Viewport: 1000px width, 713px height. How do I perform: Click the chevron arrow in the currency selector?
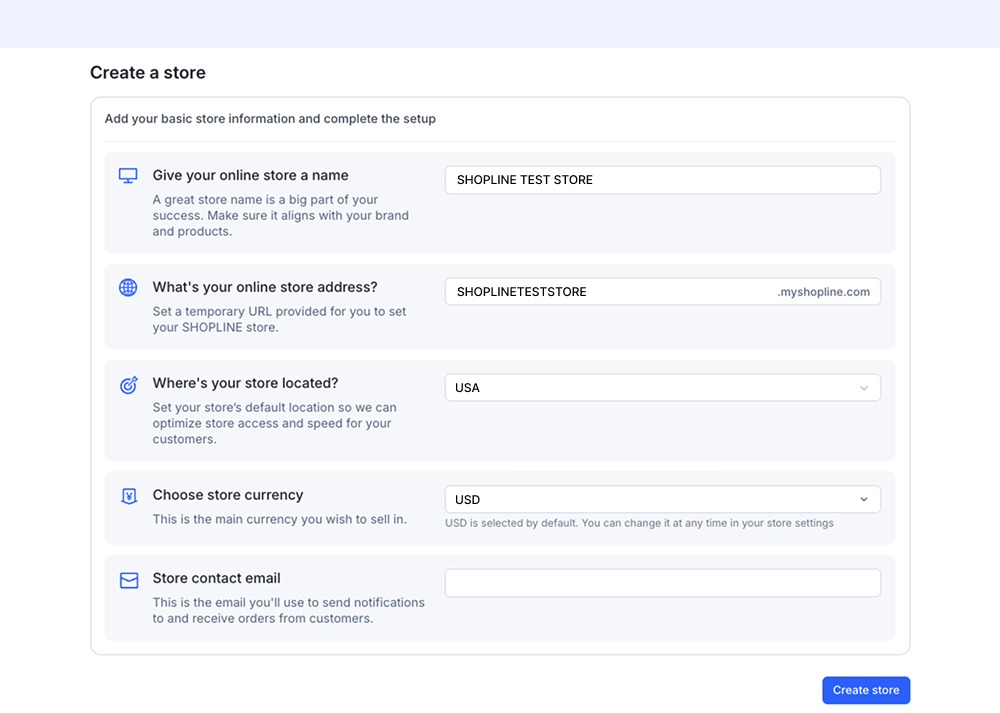point(864,500)
